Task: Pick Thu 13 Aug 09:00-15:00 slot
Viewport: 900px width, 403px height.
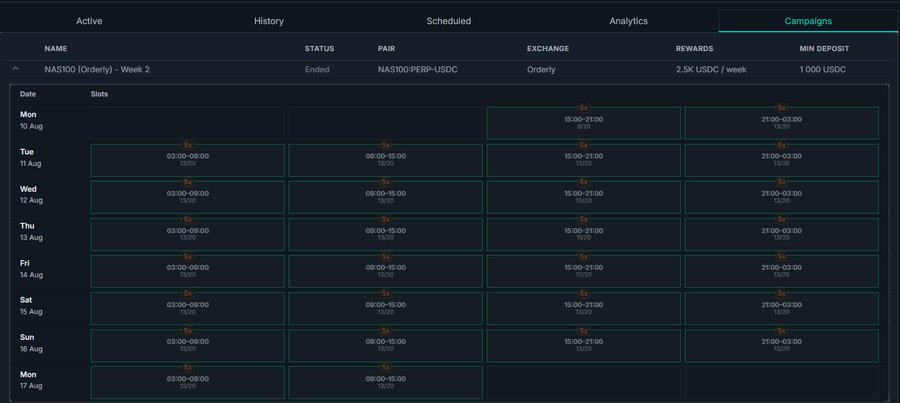Action: [385, 234]
